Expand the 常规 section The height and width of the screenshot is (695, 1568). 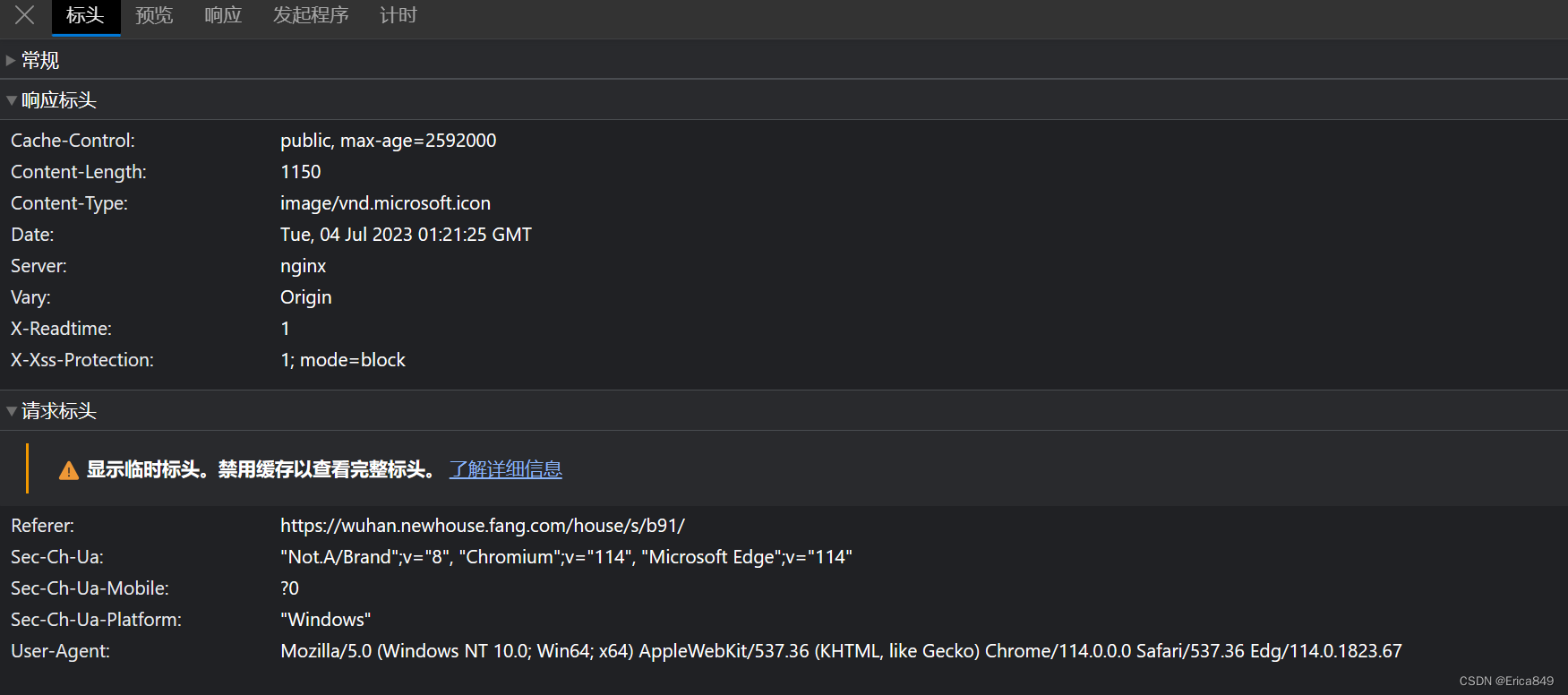39,60
